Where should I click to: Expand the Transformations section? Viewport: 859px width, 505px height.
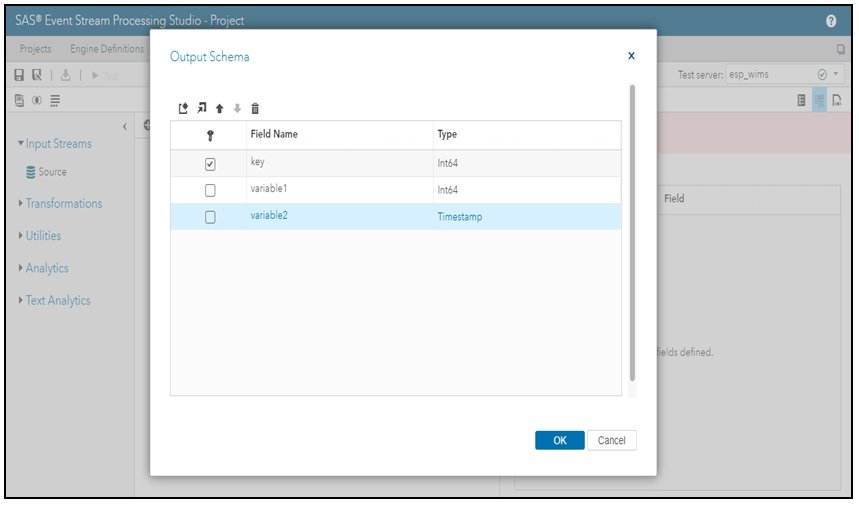tap(60, 204)
